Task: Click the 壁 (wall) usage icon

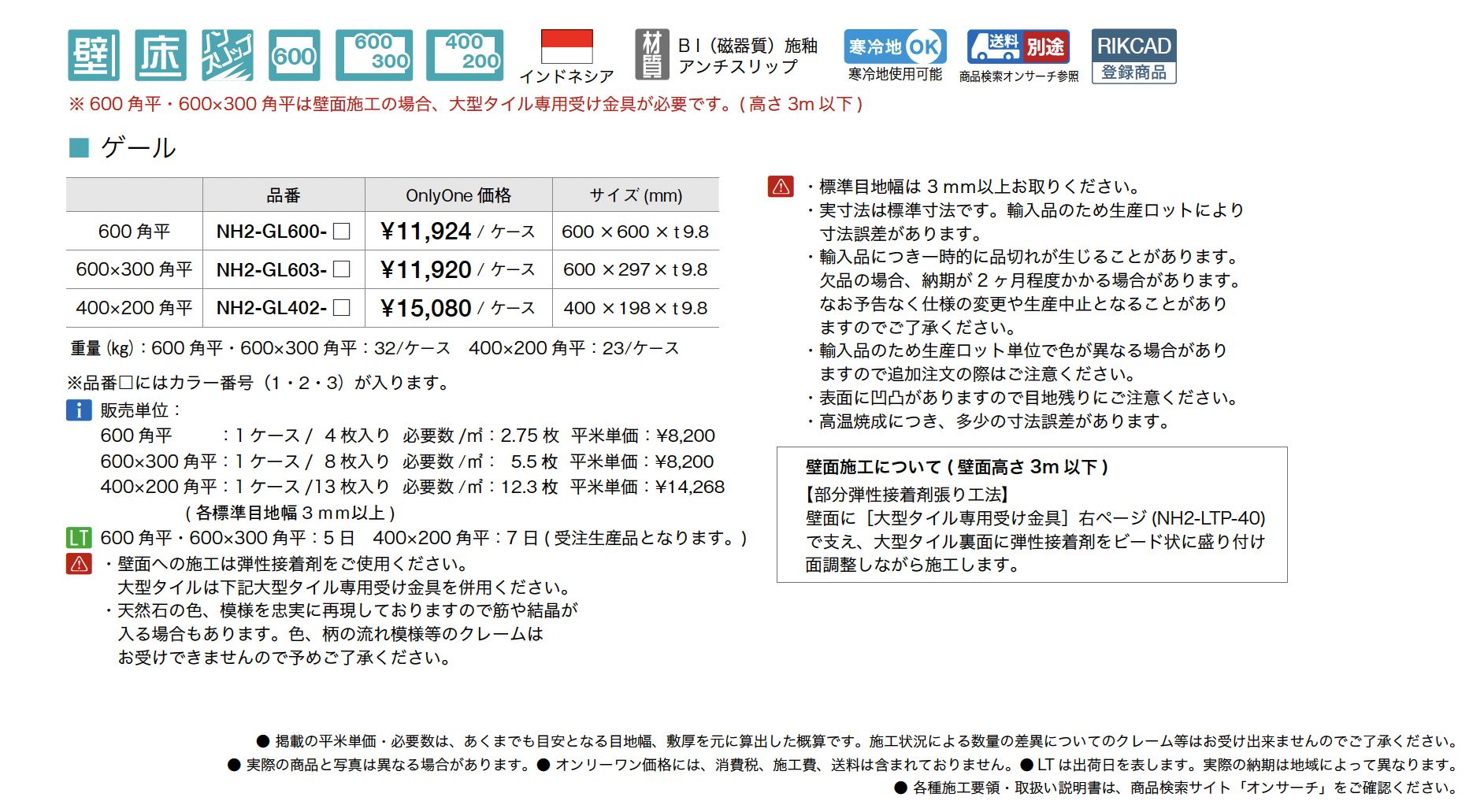Action: click(x=93, y=55)
